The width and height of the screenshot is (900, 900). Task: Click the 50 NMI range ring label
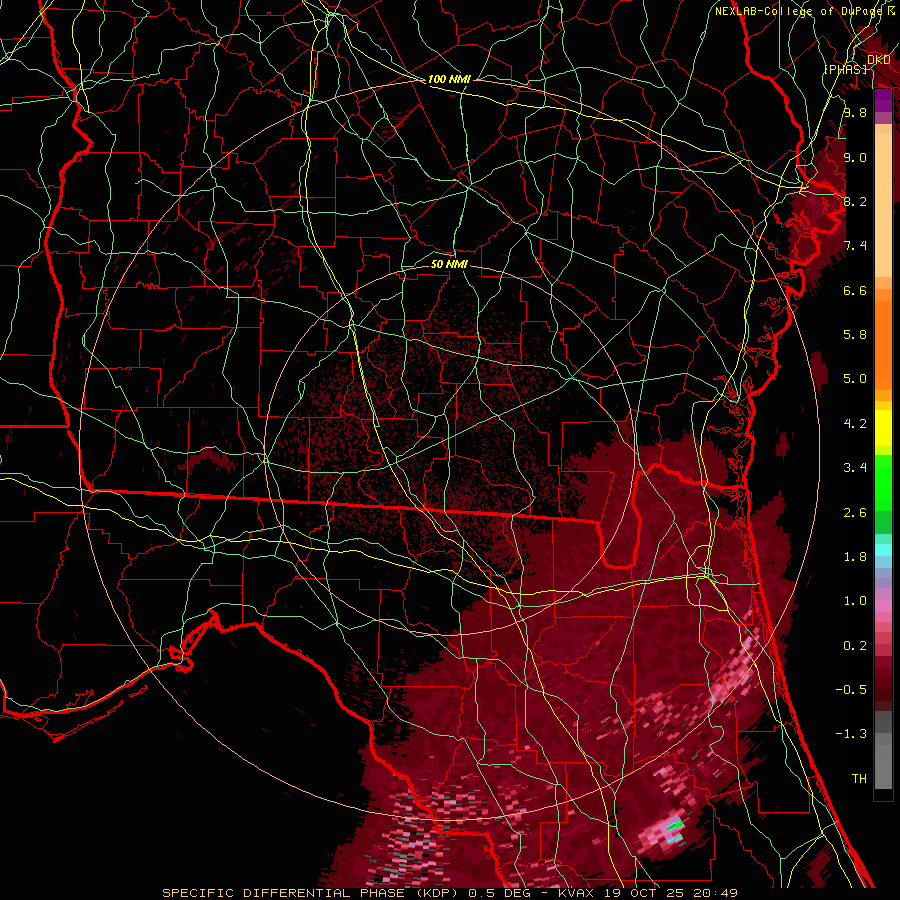449,264
